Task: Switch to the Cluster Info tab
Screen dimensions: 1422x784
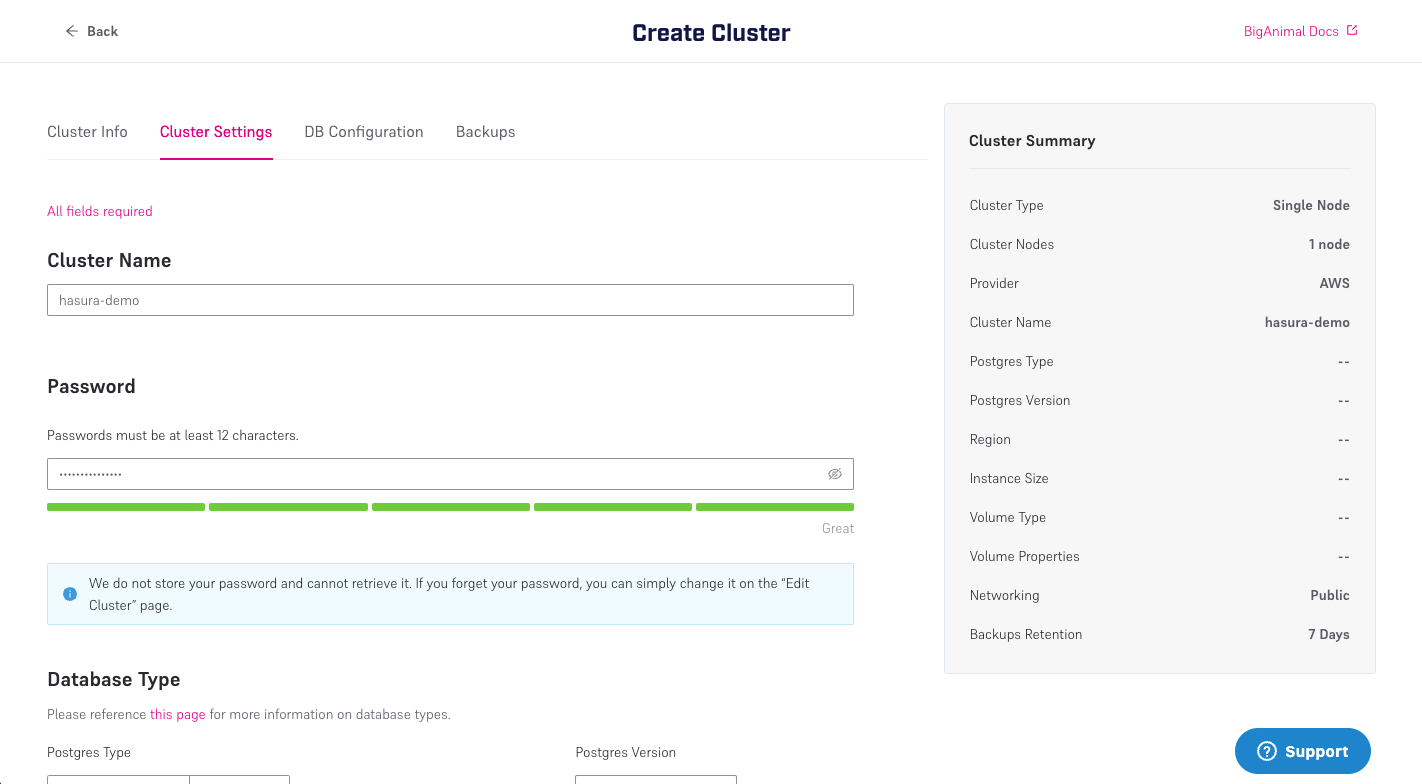Action: [x=87, y=132]
